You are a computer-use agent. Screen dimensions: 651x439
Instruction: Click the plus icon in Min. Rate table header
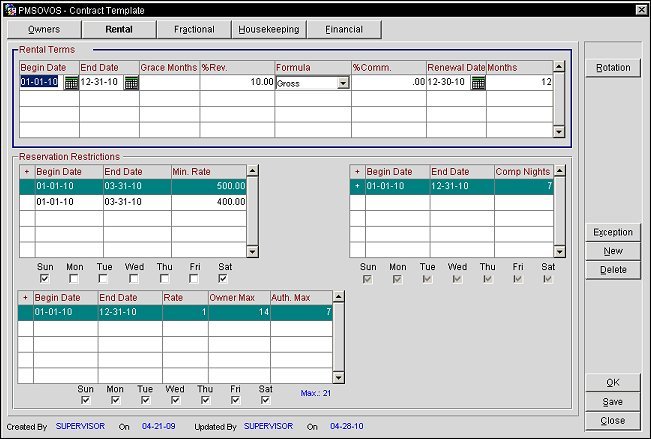click(26, 171)
